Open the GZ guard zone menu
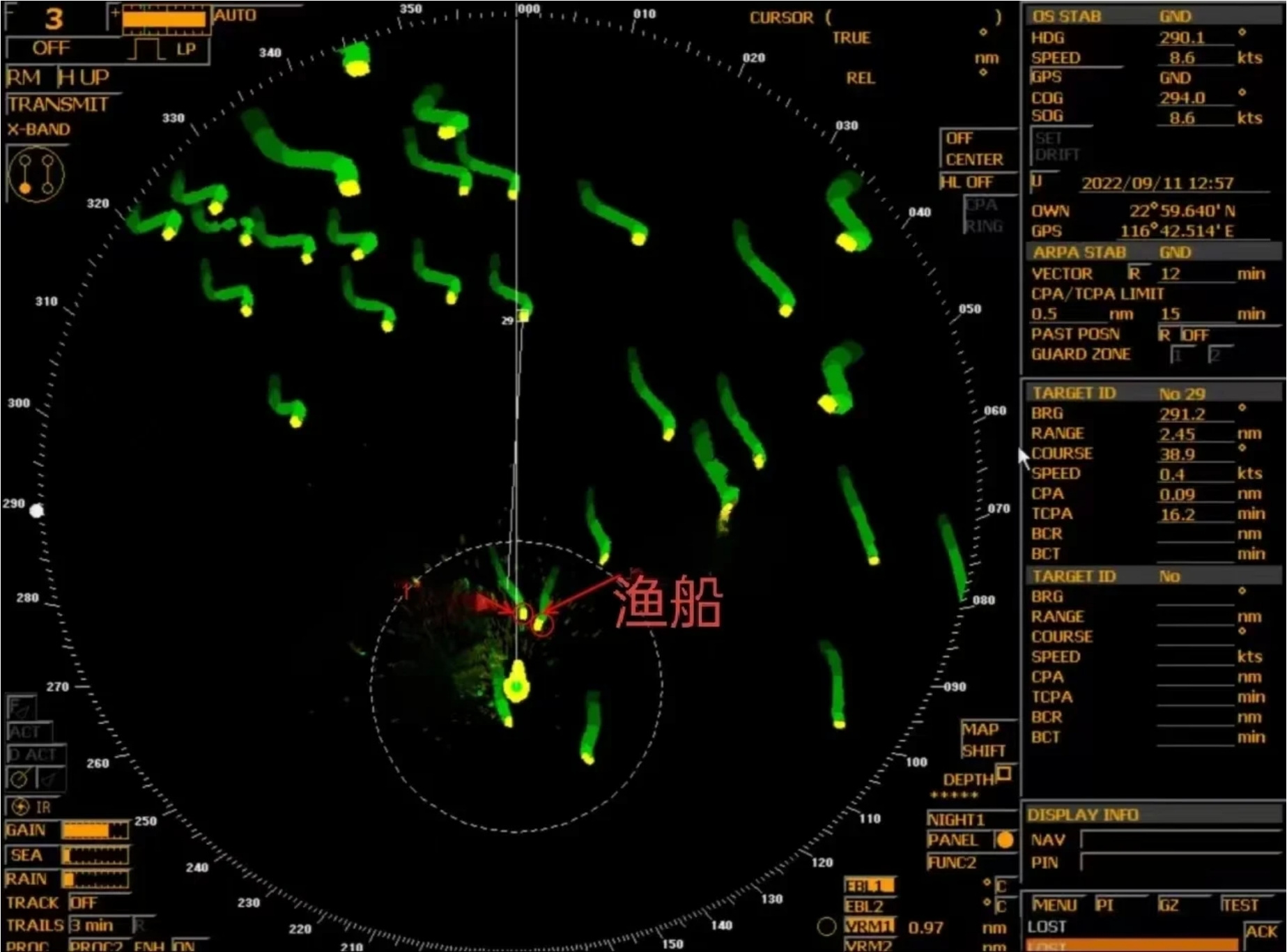1287x952 pixels. (1169, 905)
